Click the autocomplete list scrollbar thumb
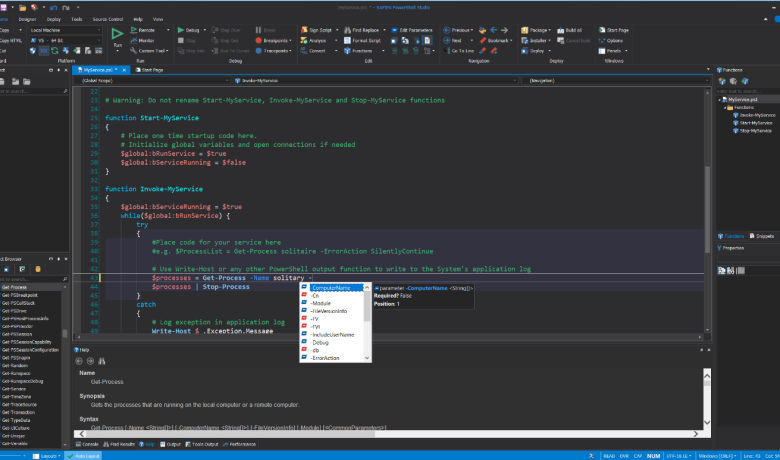The image size is (780, 460). point(367,306)
